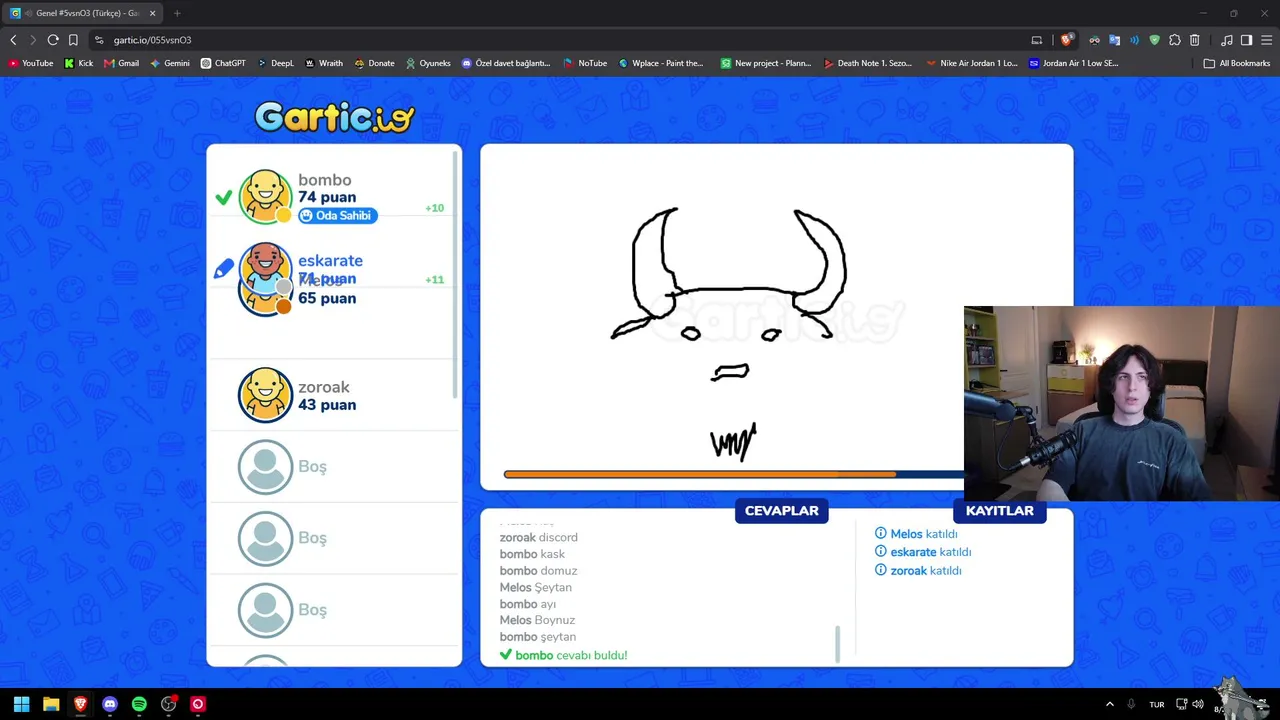
Task: Click the address bar URL gartic.io/055vsnO3
Action: [152, 40]
